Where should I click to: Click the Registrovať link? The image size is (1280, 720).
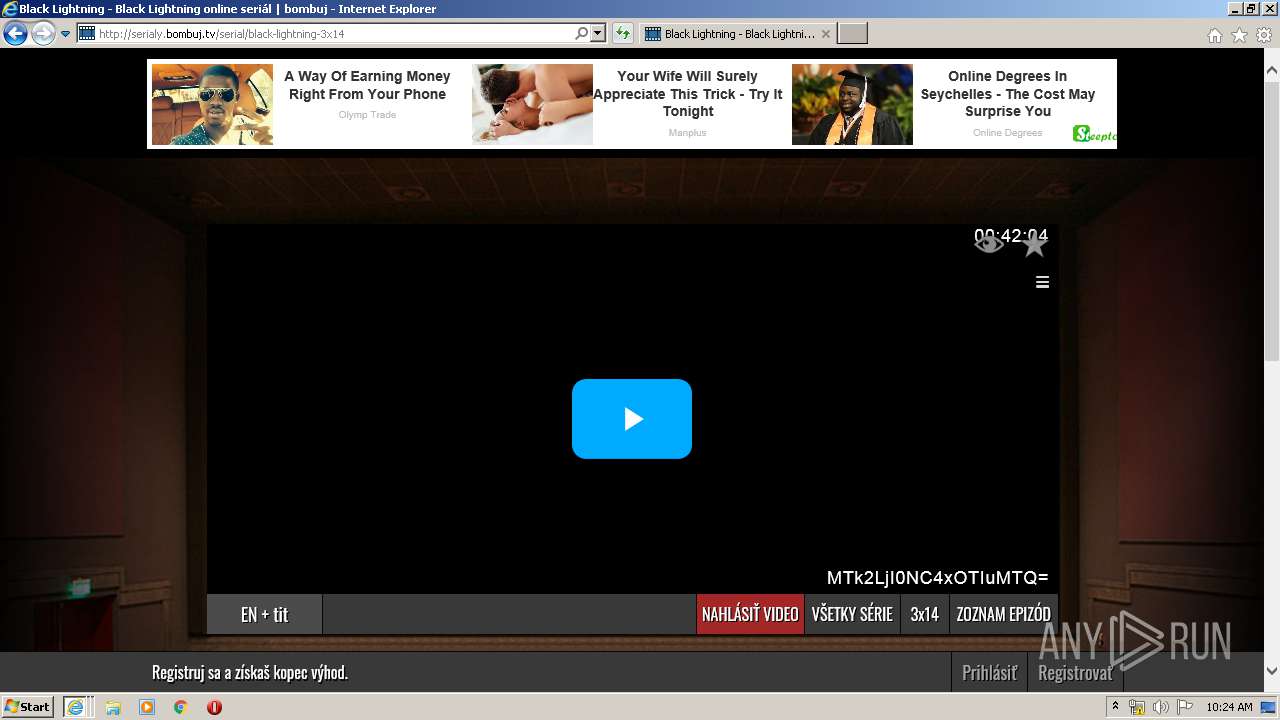[1075, 672]
